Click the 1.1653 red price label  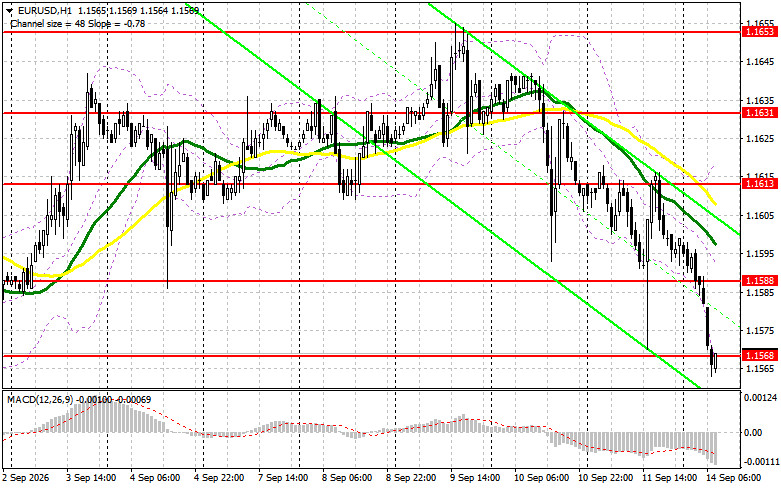click(x=760, y=32)
